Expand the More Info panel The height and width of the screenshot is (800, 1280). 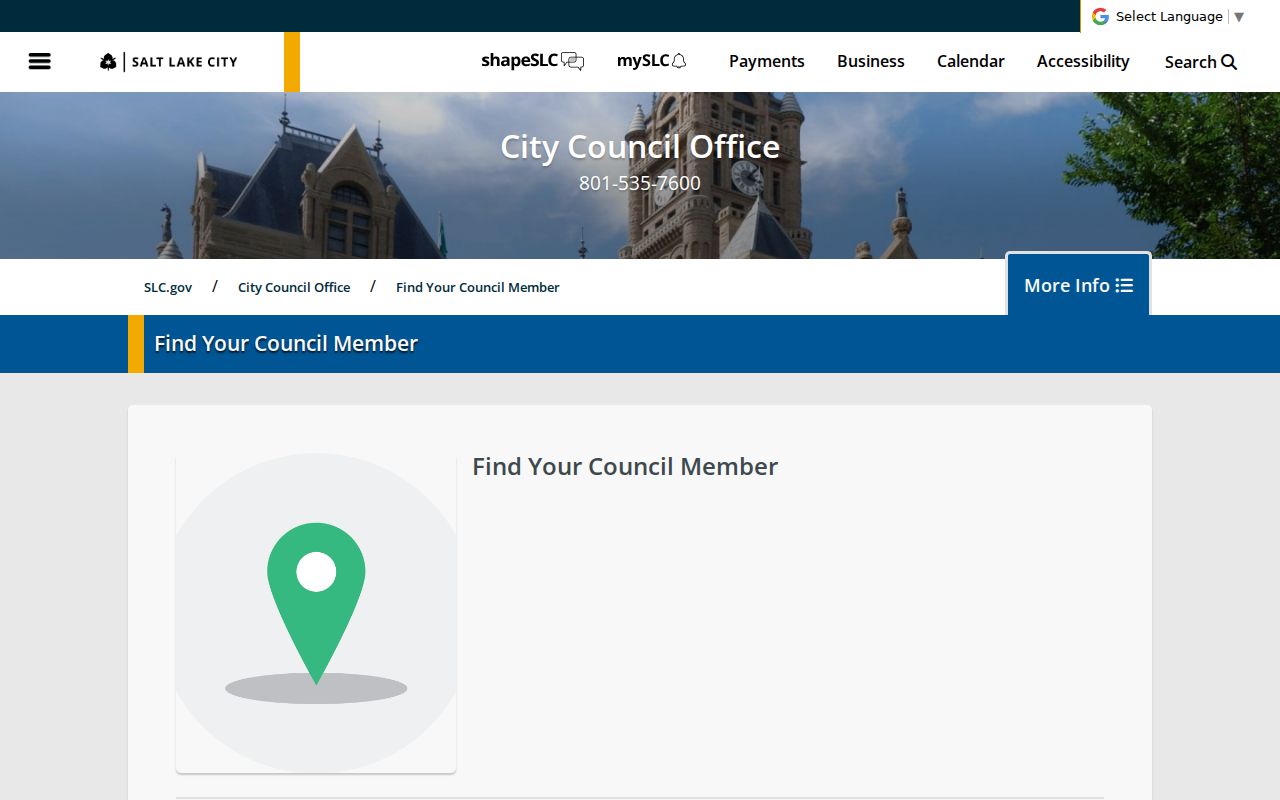pos(1078,285)
